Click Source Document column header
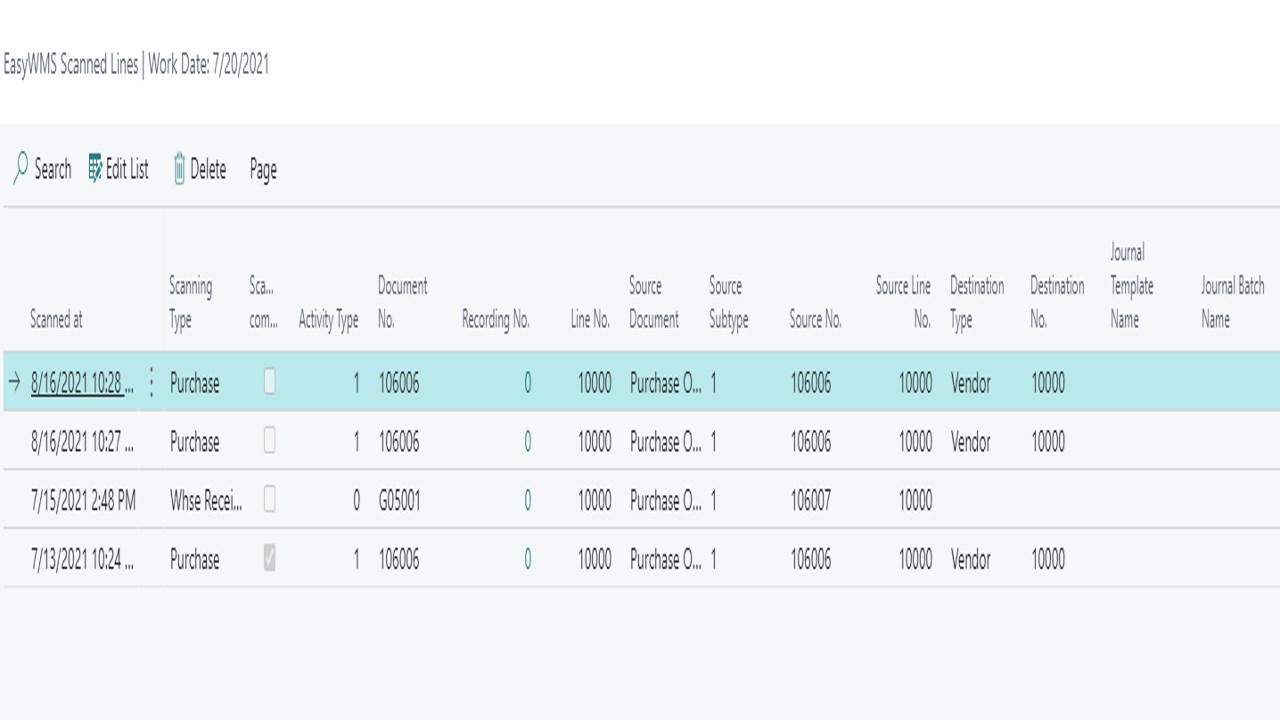The image size is (1280, 720). click(x=654, y=303)
